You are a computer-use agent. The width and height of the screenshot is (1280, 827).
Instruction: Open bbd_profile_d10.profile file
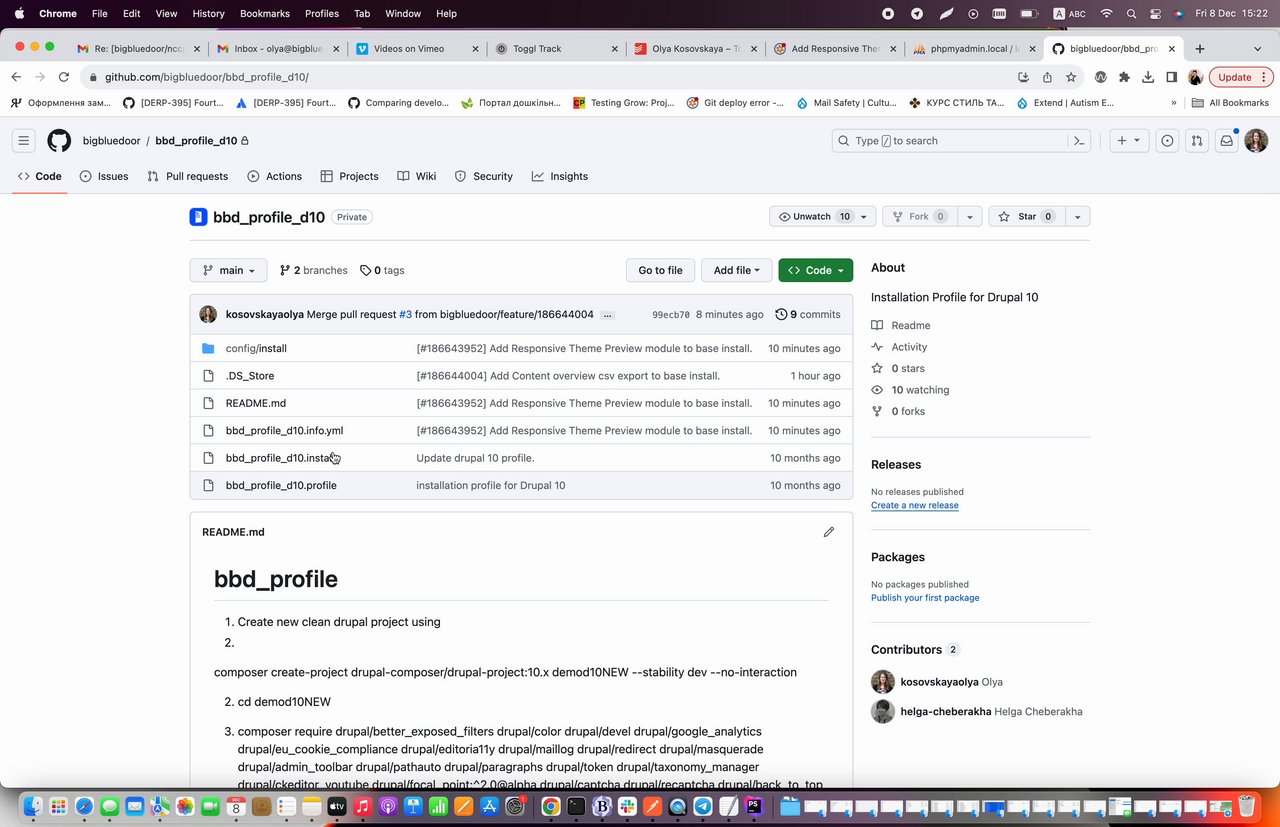click(281, 485)
